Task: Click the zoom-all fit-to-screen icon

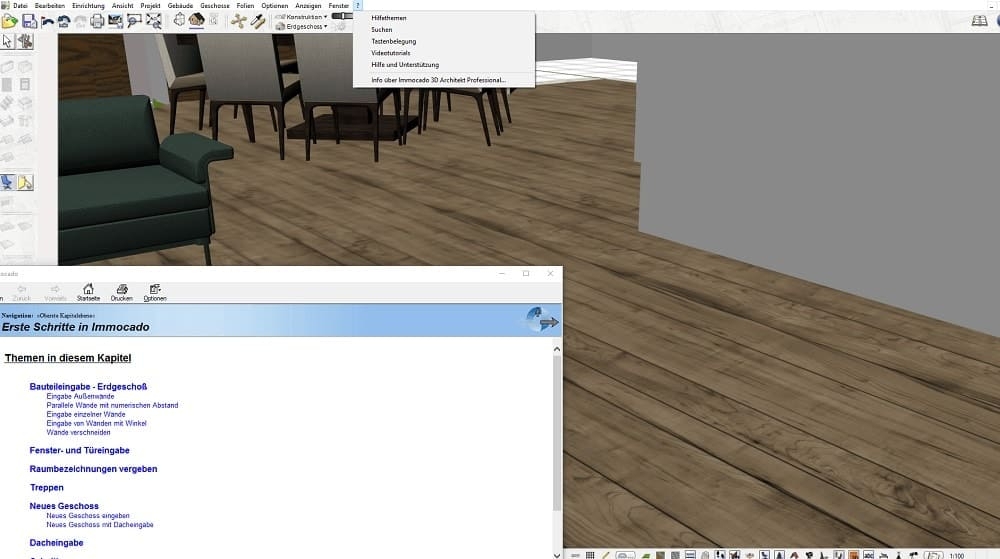Action: pos(154,21)
